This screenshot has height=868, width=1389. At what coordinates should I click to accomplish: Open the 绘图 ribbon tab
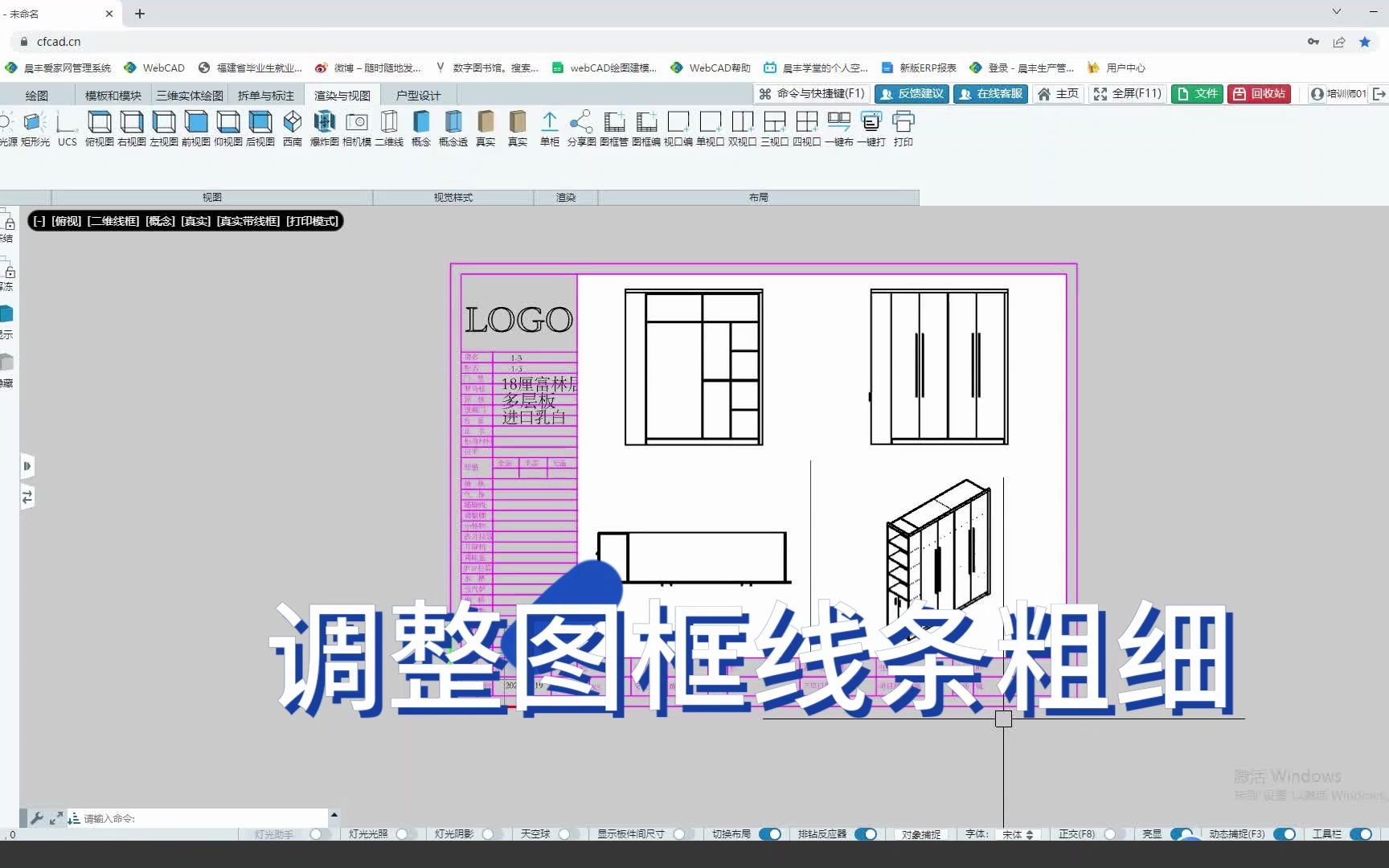[x=37, y=95]
